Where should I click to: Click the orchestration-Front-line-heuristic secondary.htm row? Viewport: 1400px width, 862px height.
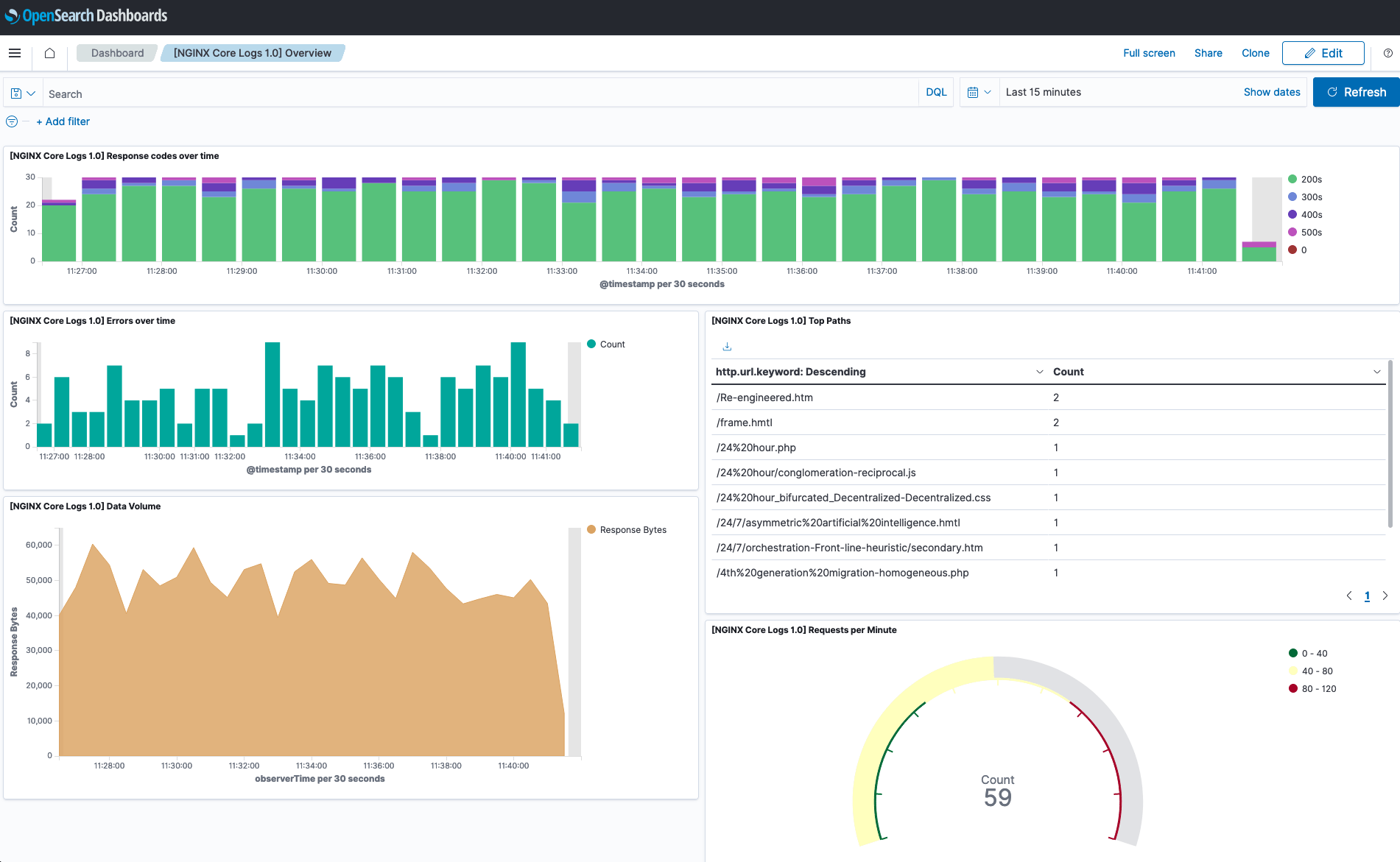coord(1049,548)
